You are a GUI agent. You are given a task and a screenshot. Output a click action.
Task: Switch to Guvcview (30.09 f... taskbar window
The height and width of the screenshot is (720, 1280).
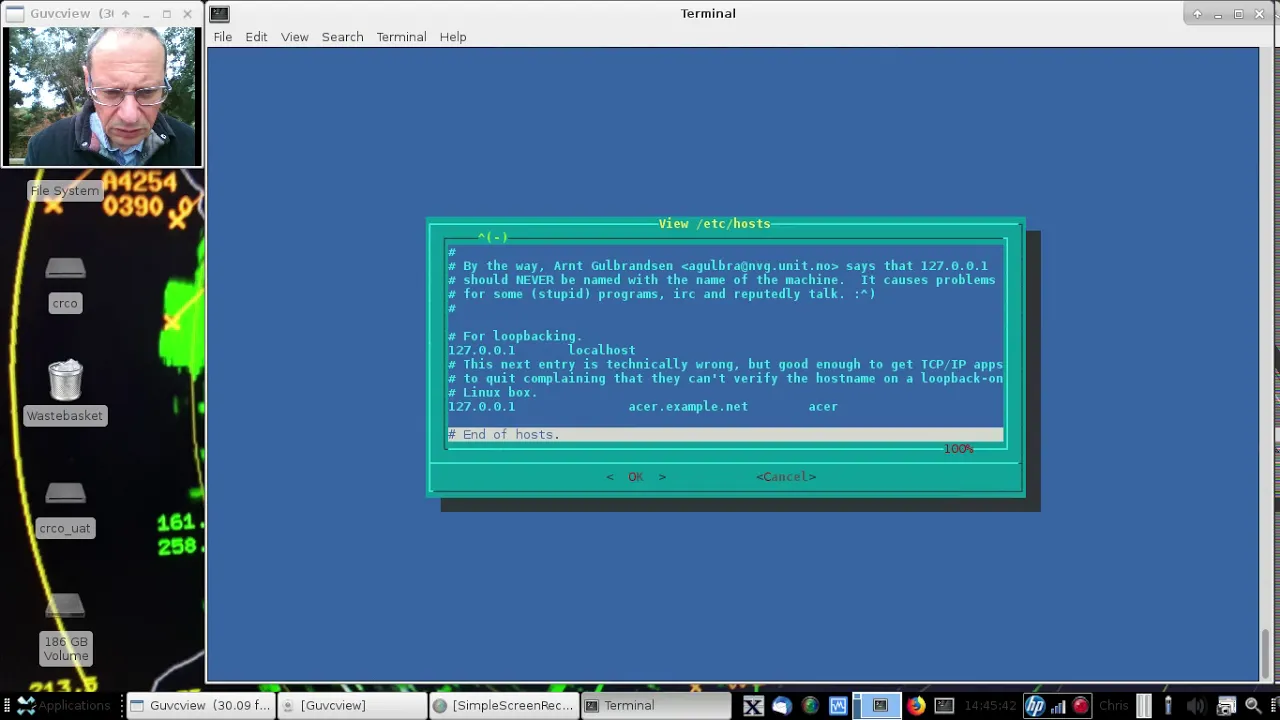(200, 706)
